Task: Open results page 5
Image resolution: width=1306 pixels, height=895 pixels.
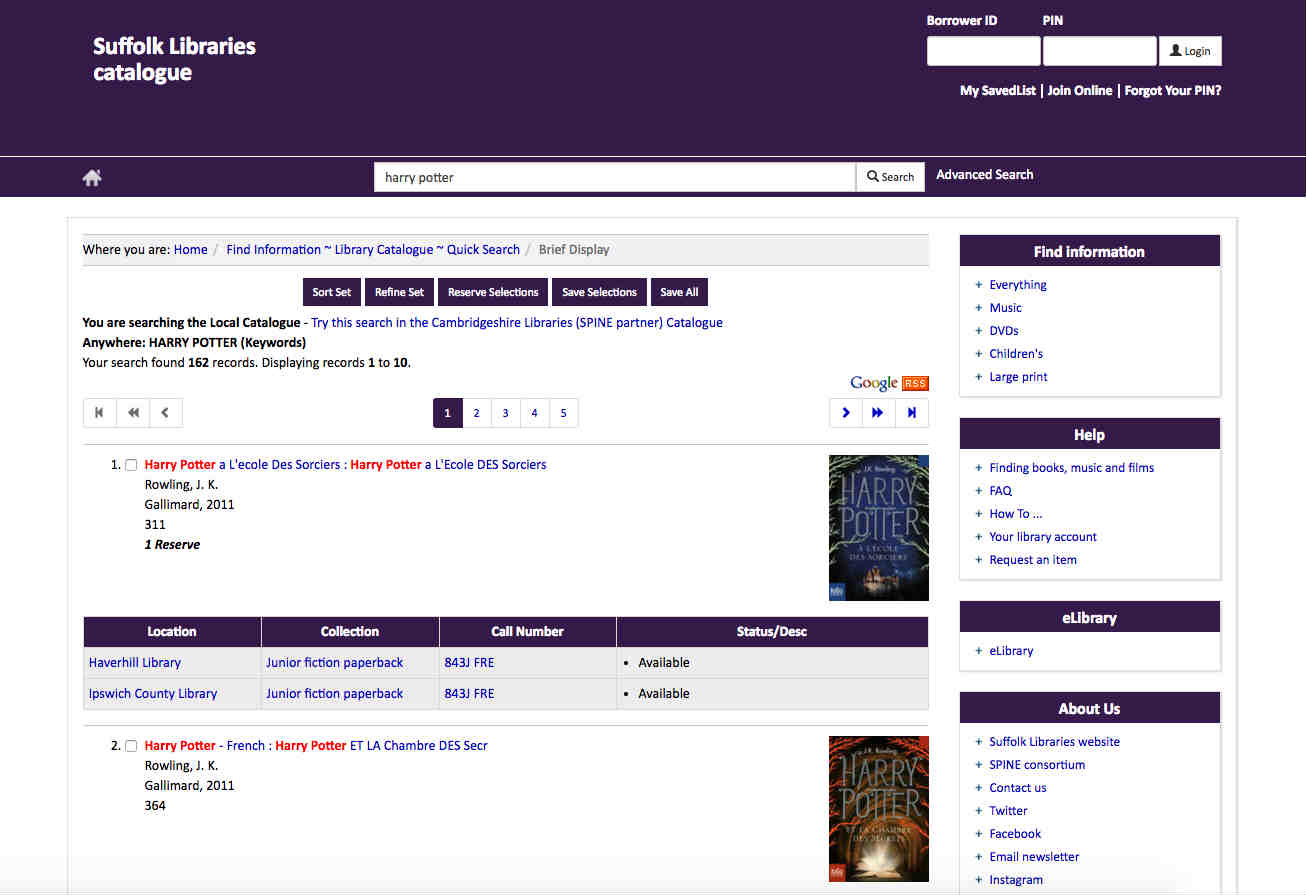Action: point(564,413)
